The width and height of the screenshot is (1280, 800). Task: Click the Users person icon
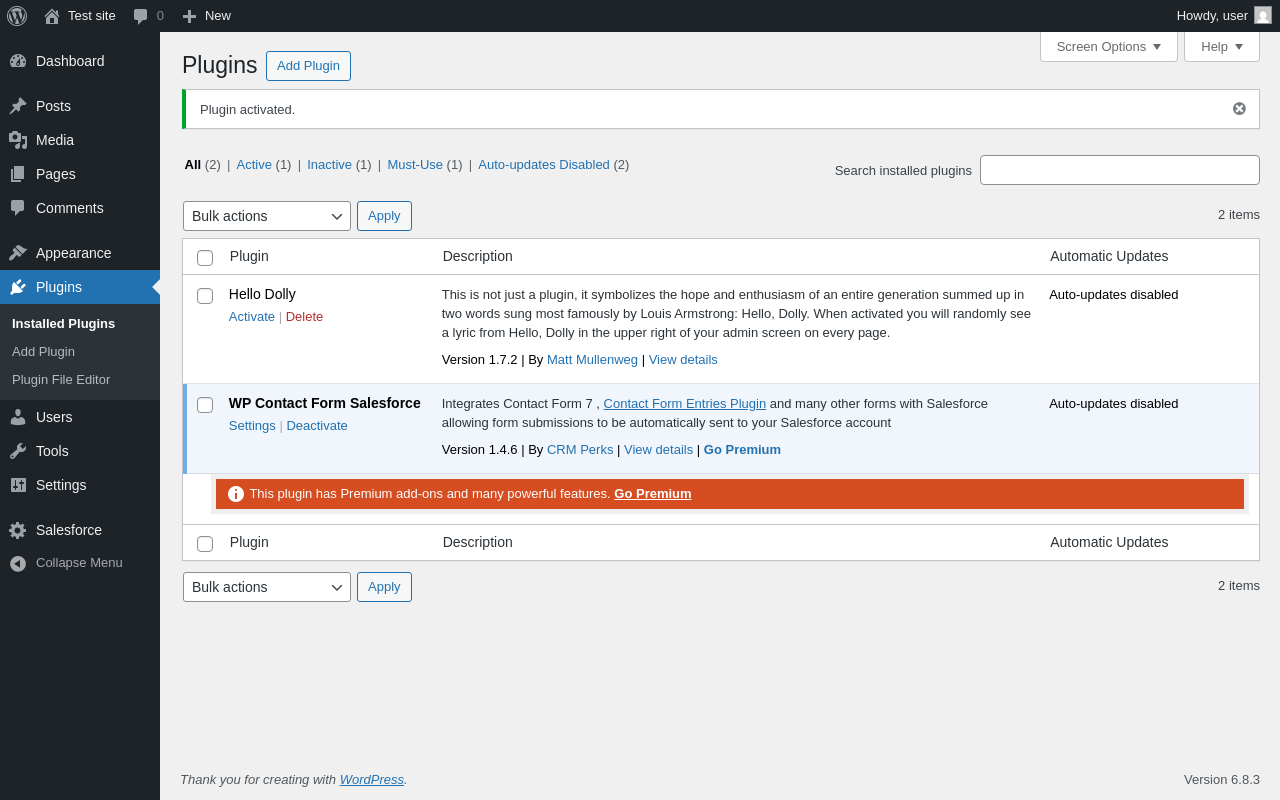(18, 417)
